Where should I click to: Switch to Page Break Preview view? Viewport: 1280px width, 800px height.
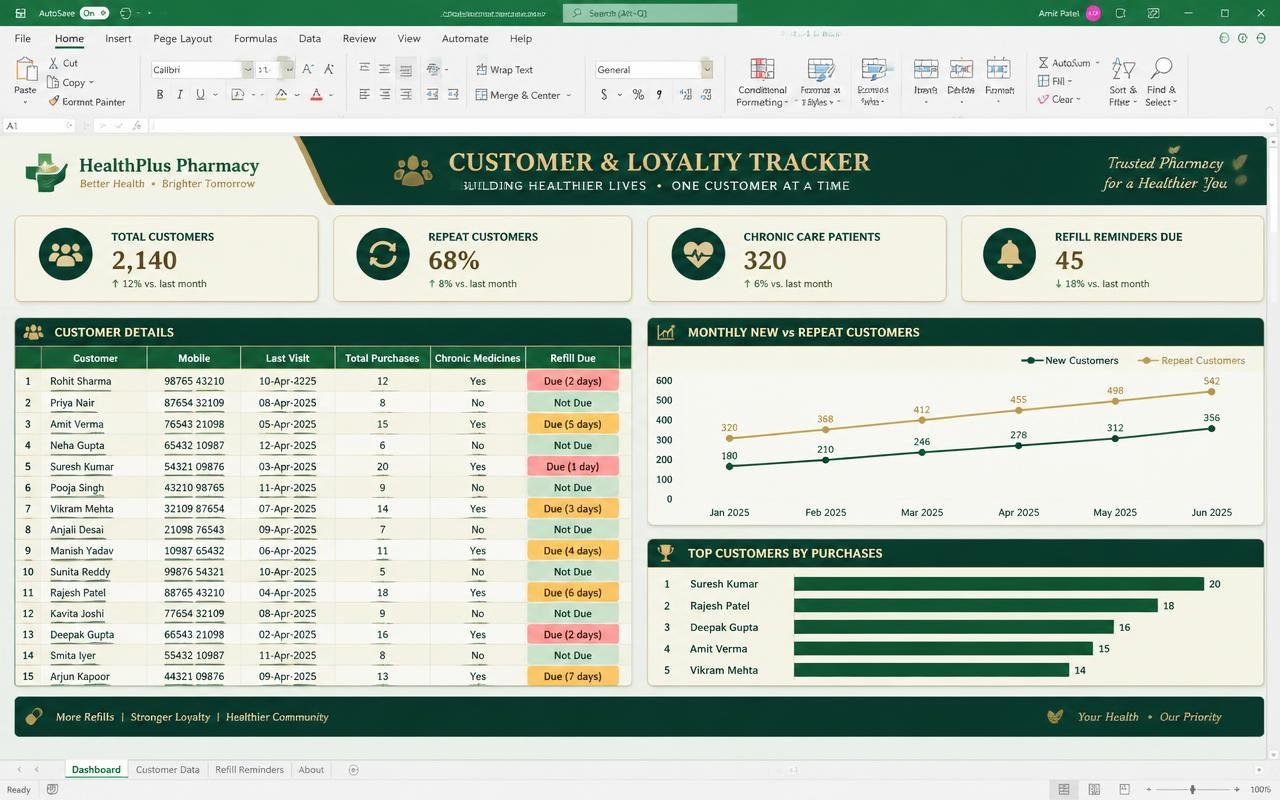click(1125, 790)
